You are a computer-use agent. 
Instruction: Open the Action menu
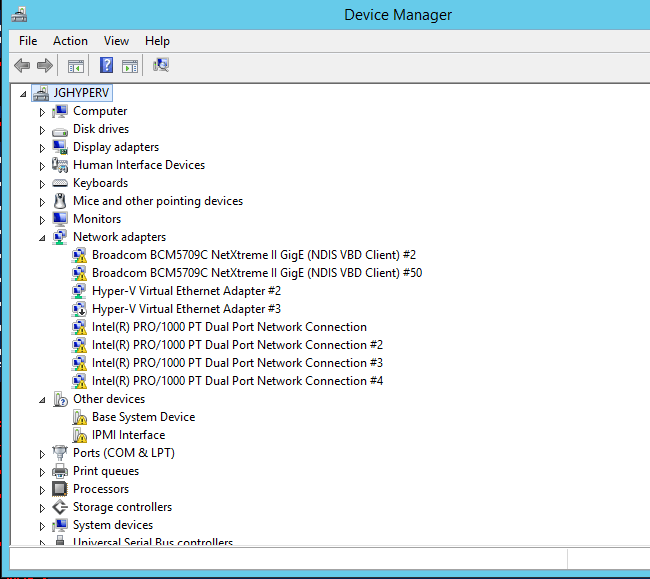tap(70, 41)
